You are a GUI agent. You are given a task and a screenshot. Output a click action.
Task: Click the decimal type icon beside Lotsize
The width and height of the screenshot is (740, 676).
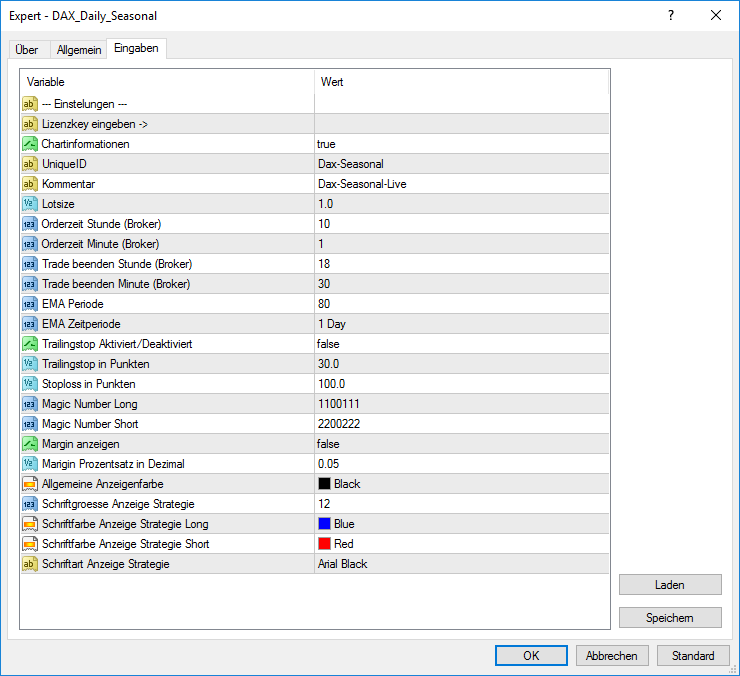click(x=30, y=204)
